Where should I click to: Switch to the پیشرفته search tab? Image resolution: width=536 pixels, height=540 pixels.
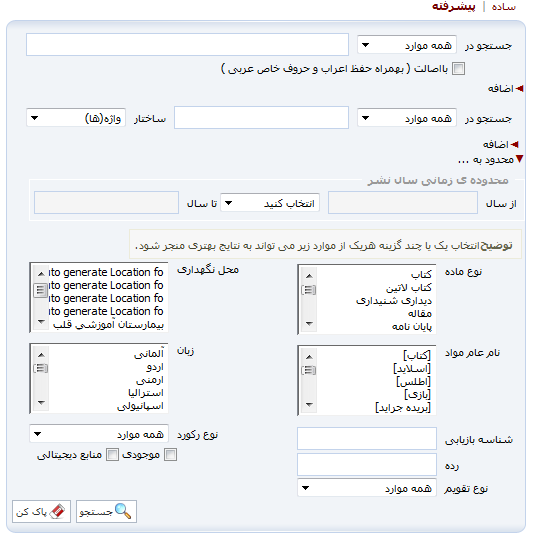pos(454,7)
